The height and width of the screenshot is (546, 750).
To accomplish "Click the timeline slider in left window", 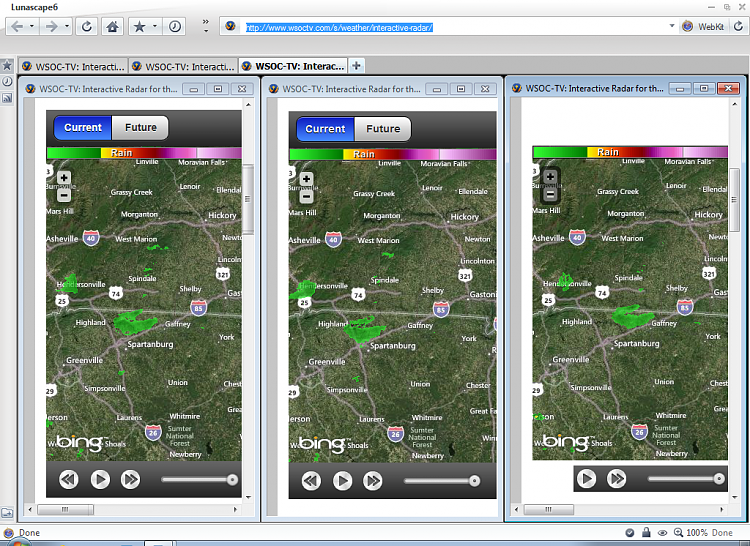I will point(199,480).
